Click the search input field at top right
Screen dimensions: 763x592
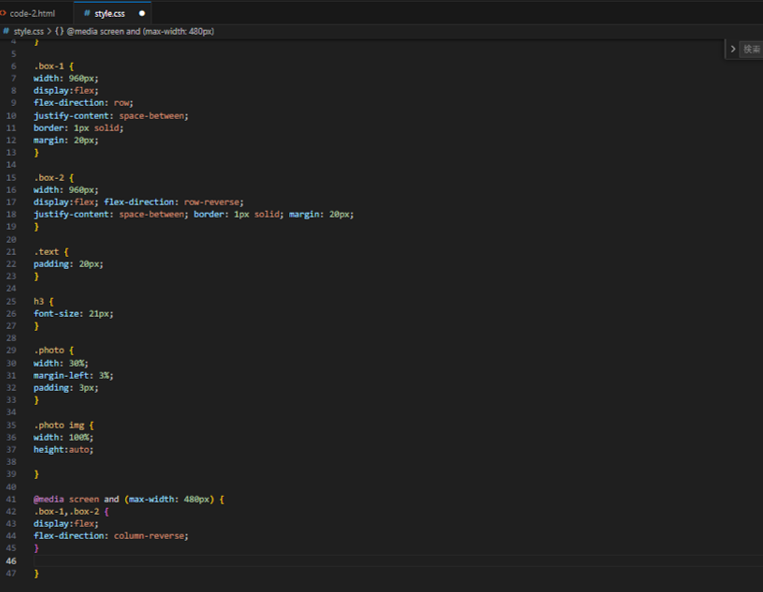(x=751, y=49)
